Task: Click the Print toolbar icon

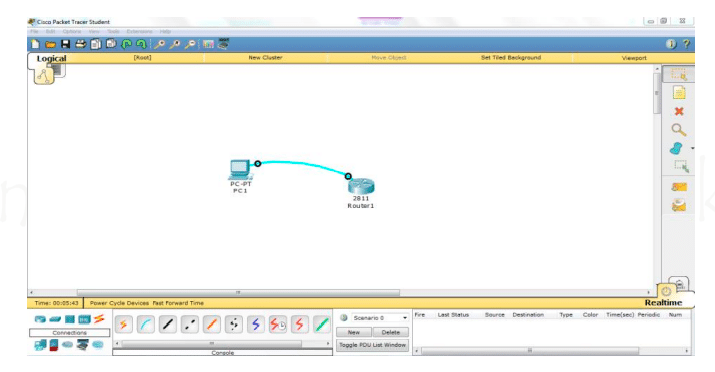Action: (81, 44)
